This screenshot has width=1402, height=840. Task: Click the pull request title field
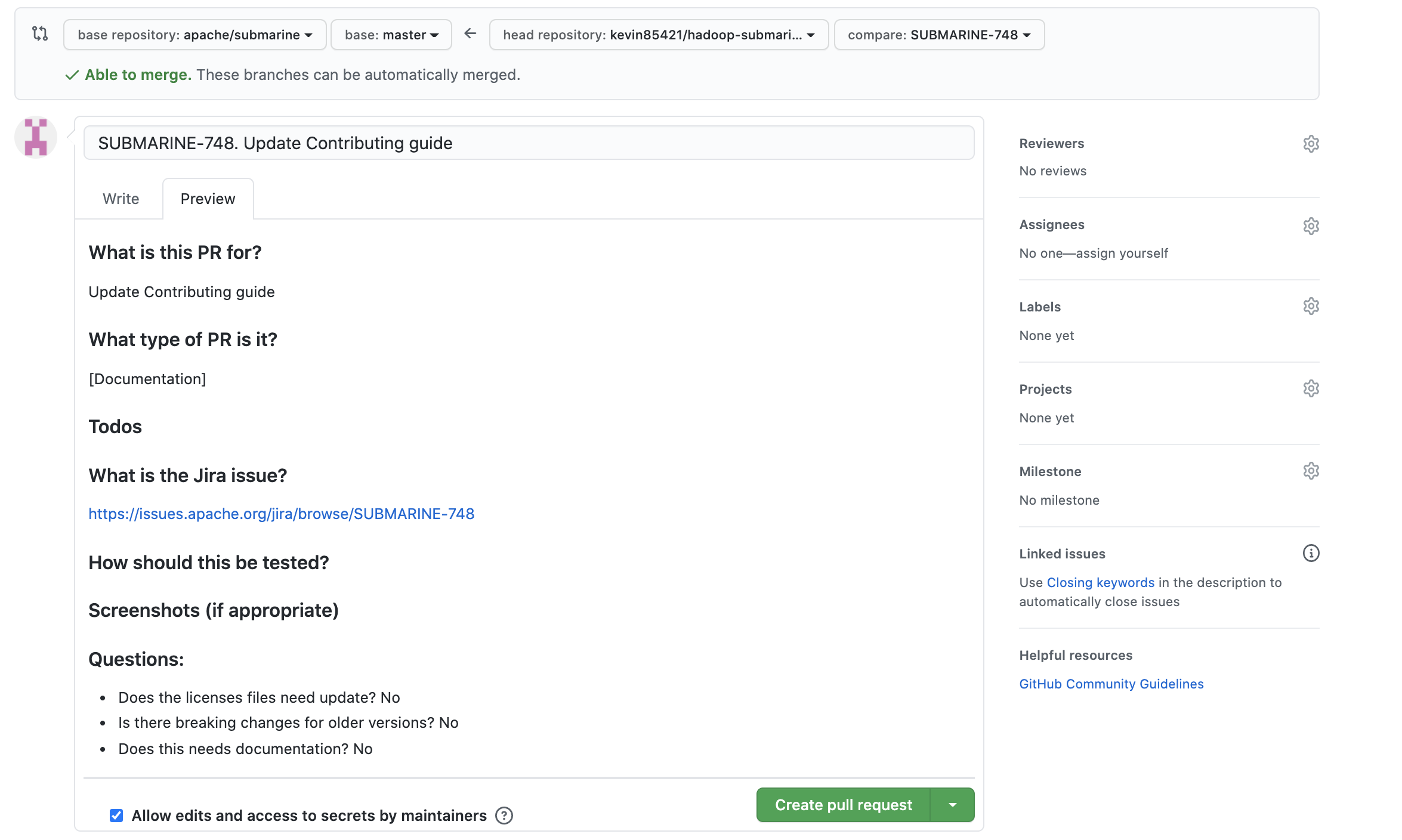(529, 143)
